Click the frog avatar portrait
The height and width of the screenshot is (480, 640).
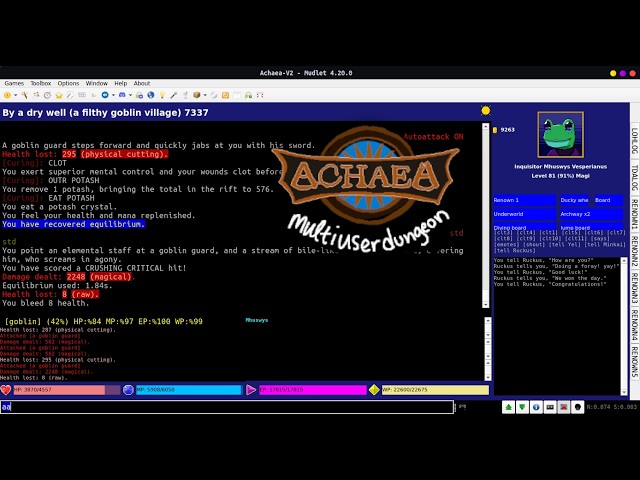point(560,135)
